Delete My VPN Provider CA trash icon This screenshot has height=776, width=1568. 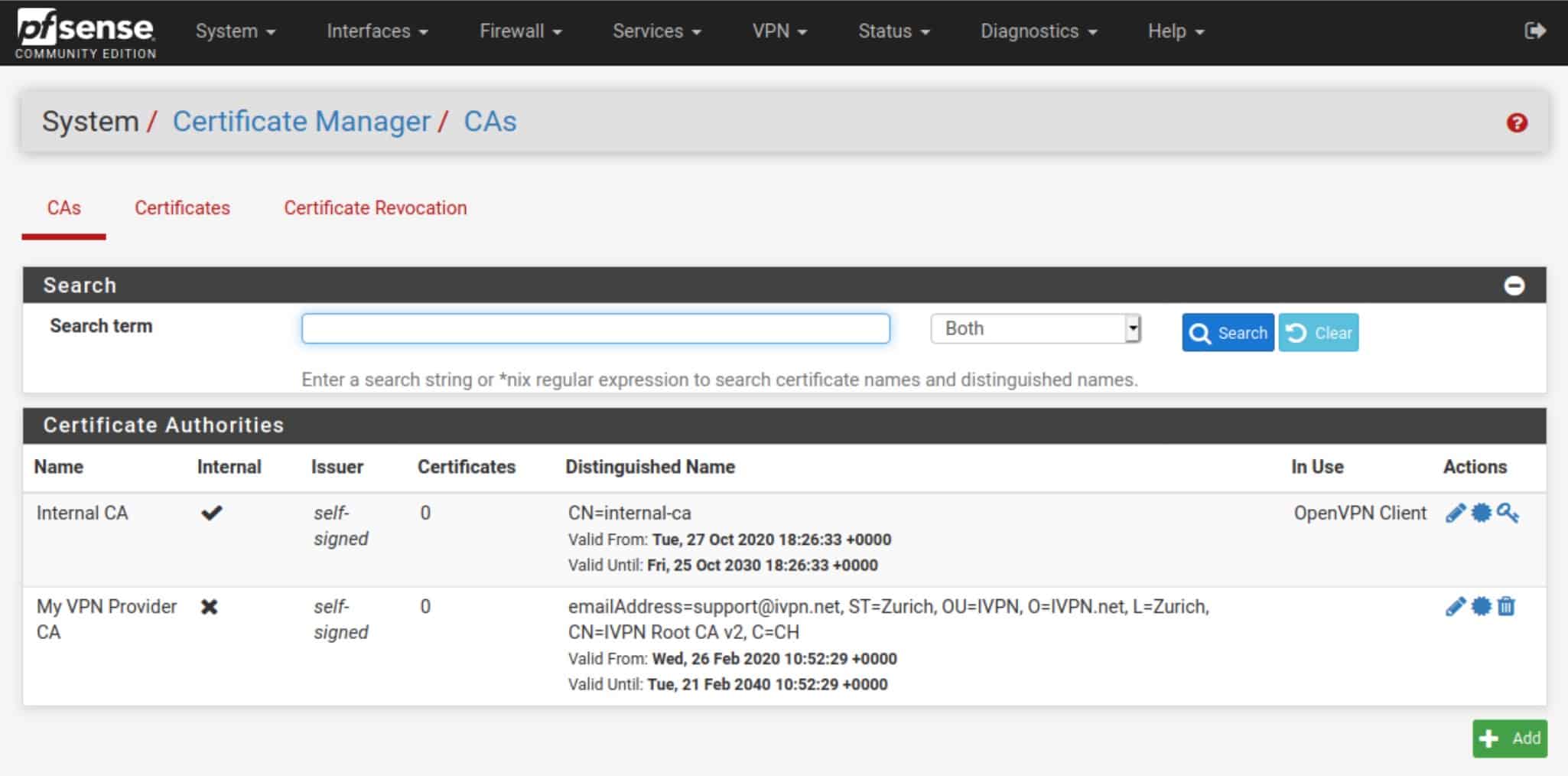1506,606
